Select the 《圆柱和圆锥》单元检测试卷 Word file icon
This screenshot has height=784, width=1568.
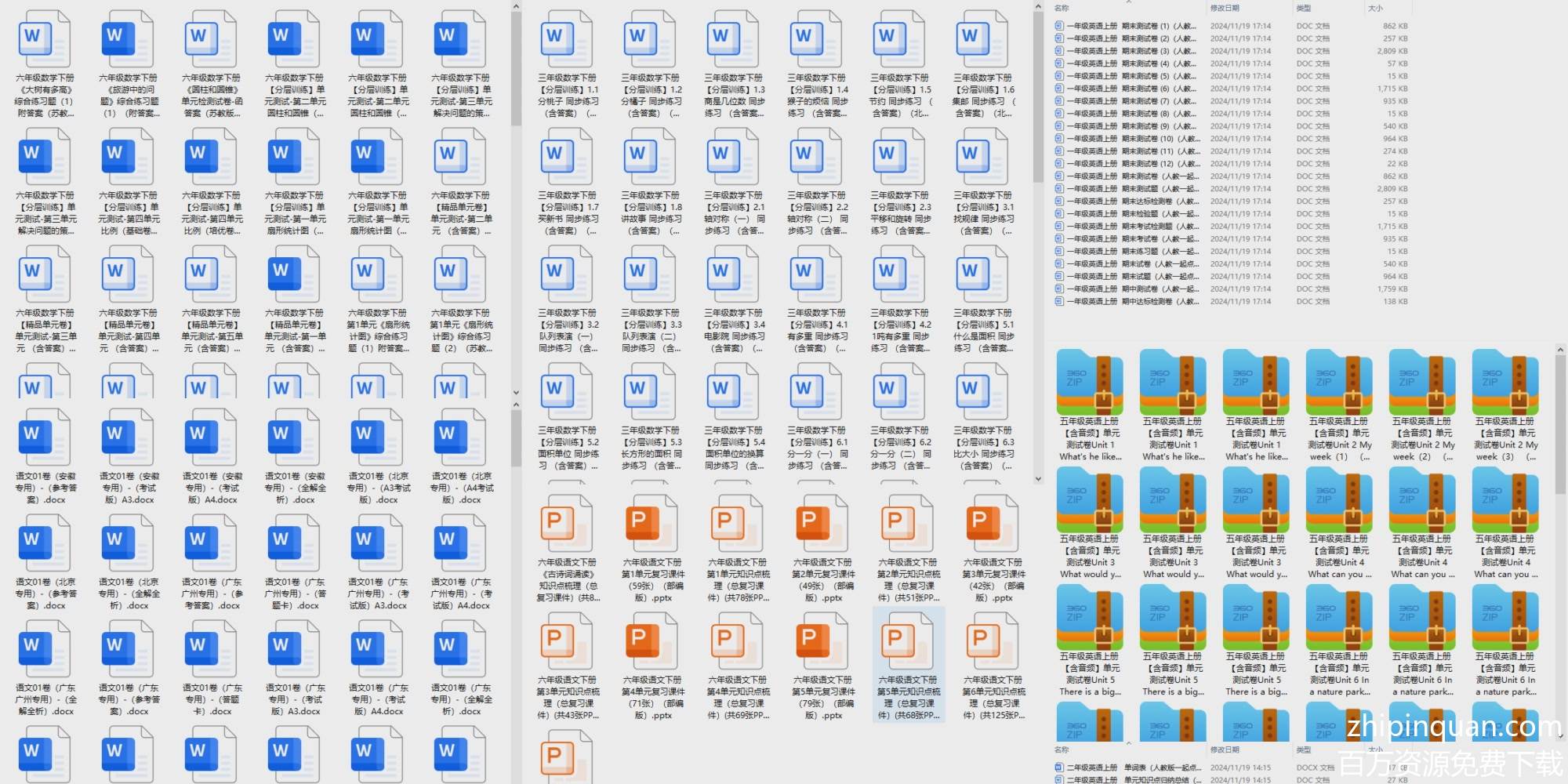point(211,38)
